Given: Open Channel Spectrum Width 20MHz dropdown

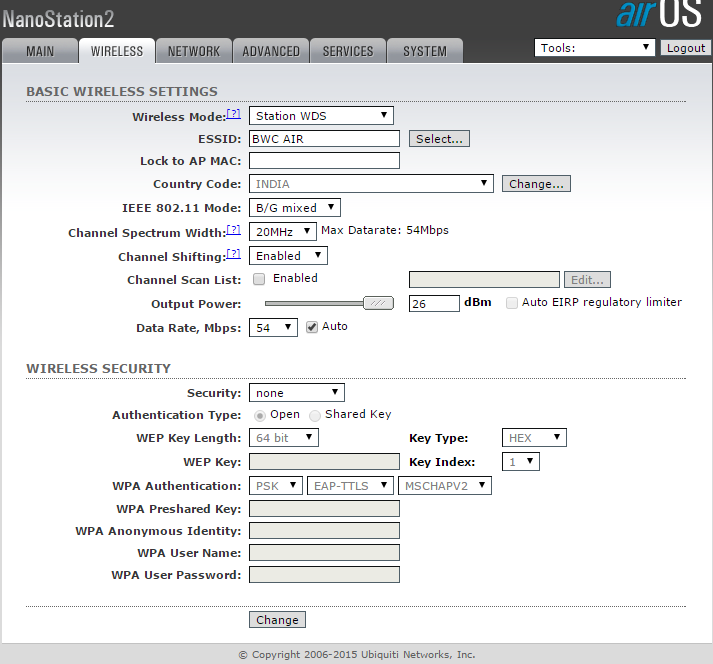Looking at the screenshot, I should [282, 231].
